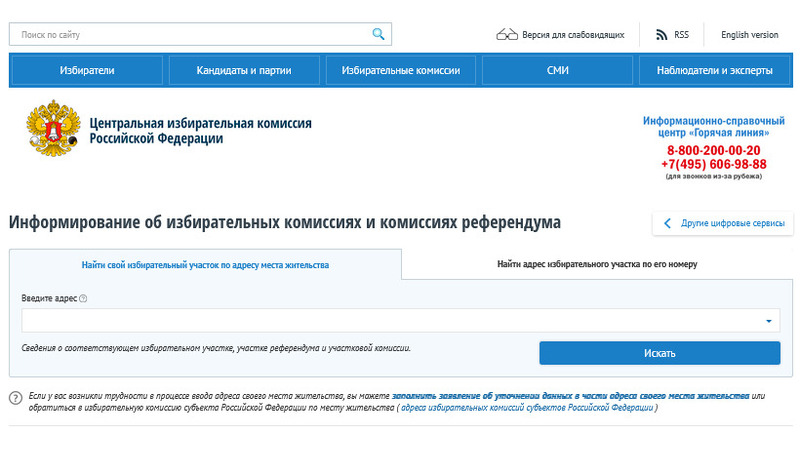Open the address clarification application link
Screen dimensions: 800x470
(x=570, y=396)
